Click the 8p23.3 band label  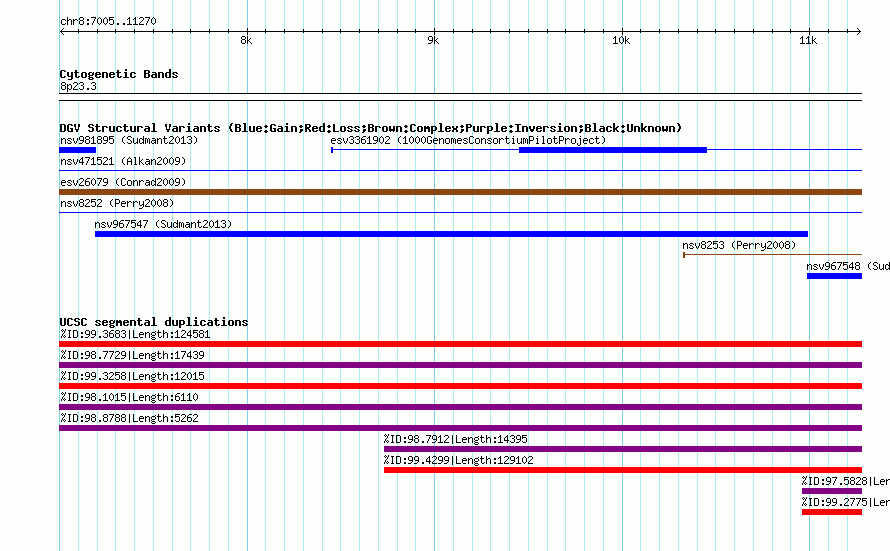click(x=78, y=86)
